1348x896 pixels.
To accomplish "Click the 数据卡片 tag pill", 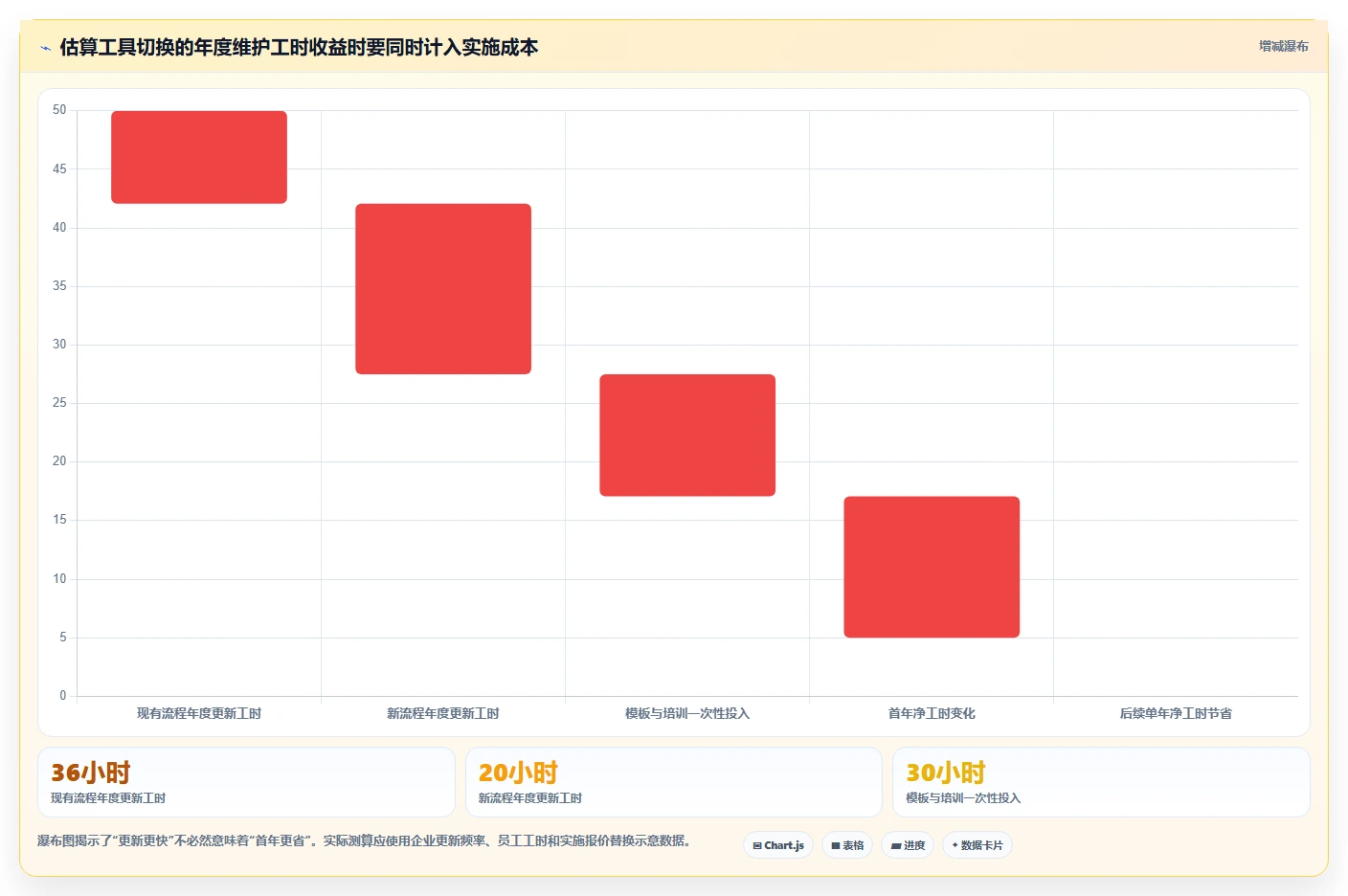I will [977, 845].
